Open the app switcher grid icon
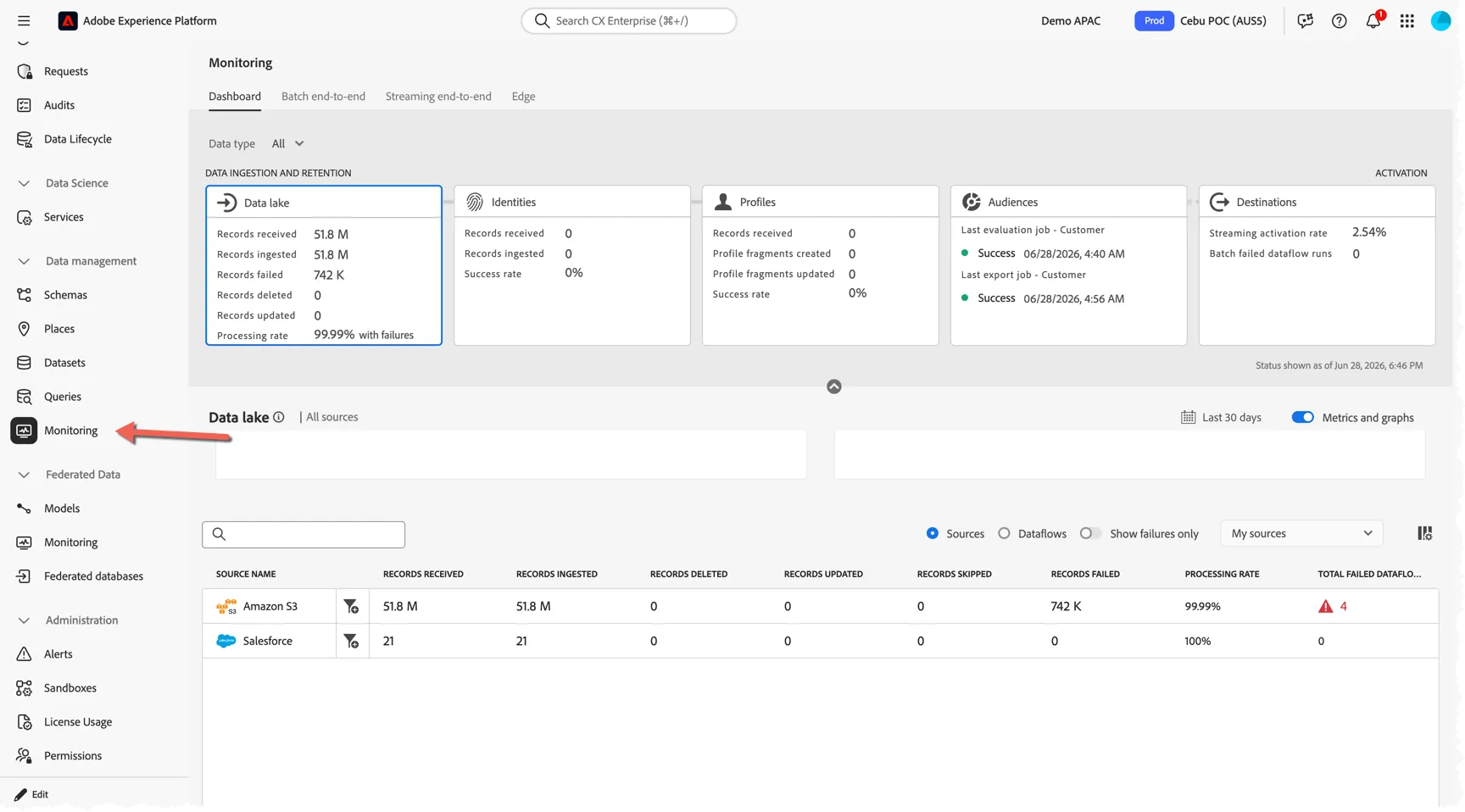Viewport: 1465px width, 812px height. pos(1407,21)
